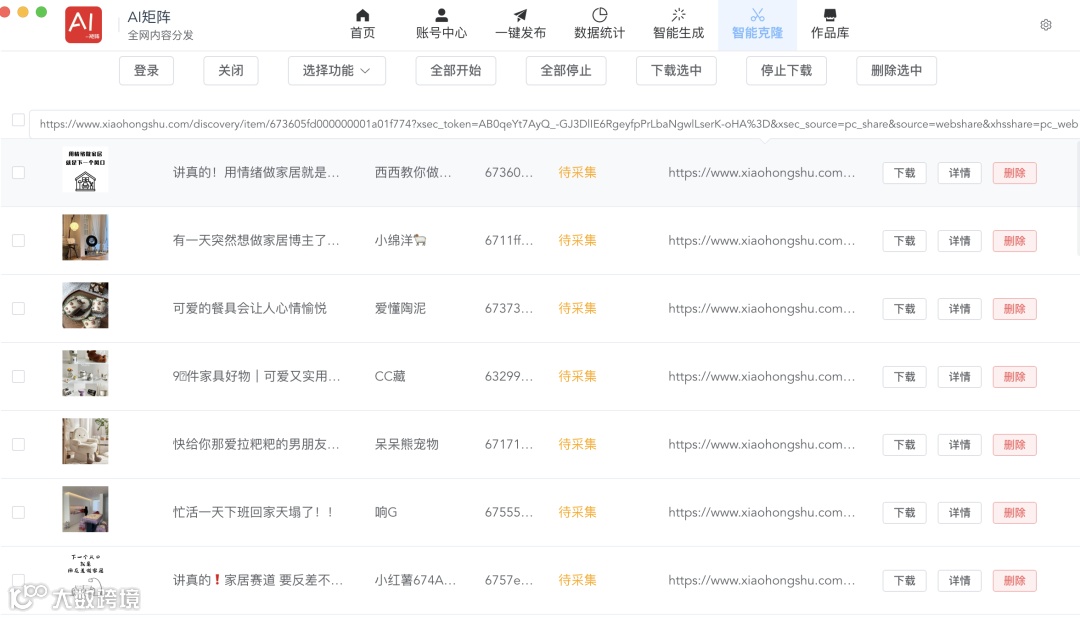
Task: View 详情 for 响G row
Action: [x=959, y=513]
